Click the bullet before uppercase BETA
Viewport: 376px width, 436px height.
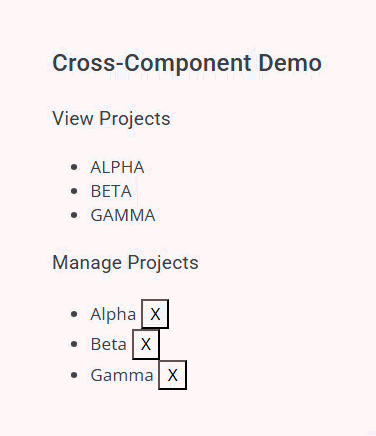(x=74, y=191)
